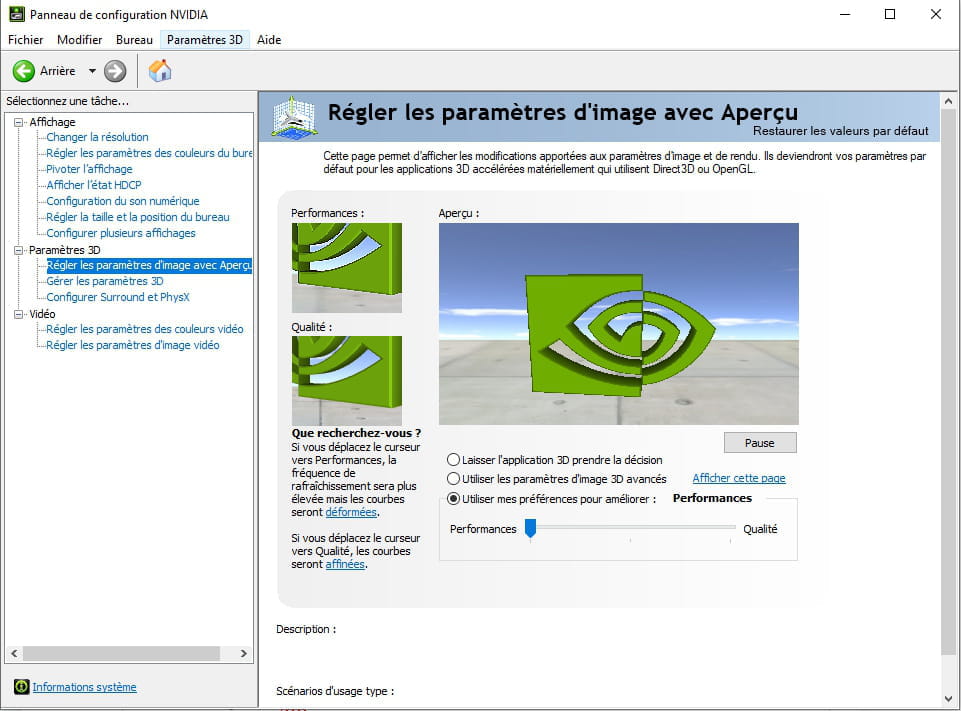Open the Bureau menu
961x711 pixels.
click(134, 40)
